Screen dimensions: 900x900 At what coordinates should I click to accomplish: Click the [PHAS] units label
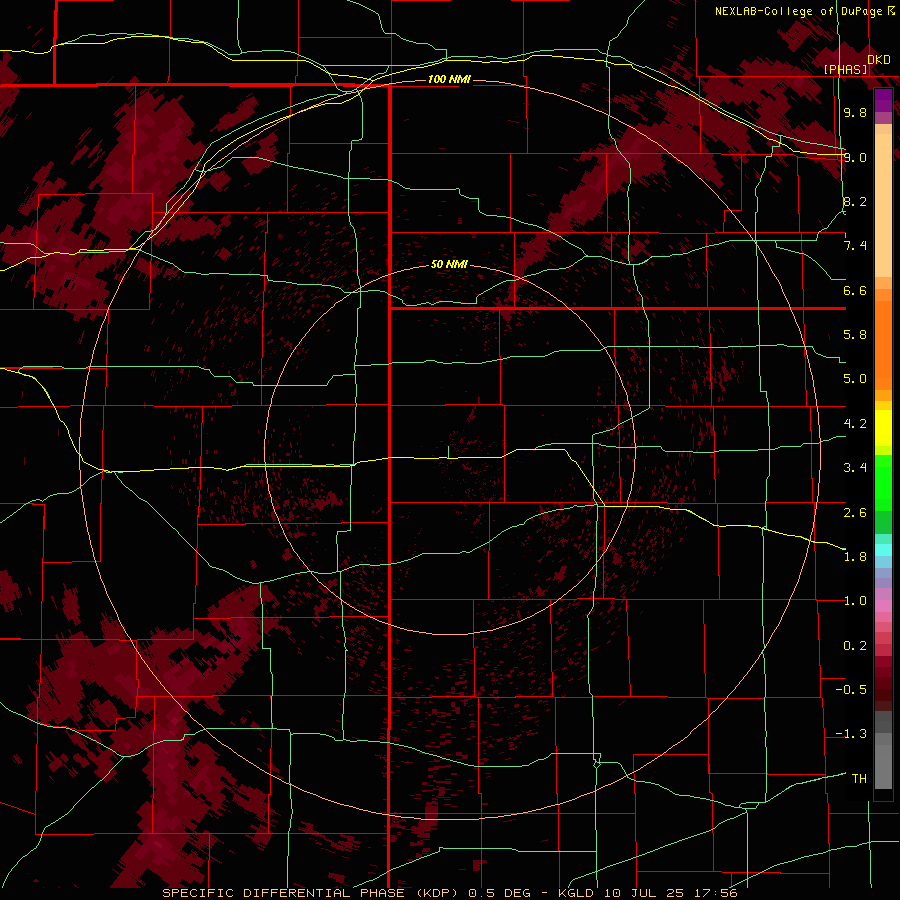(x=845, y=70)
